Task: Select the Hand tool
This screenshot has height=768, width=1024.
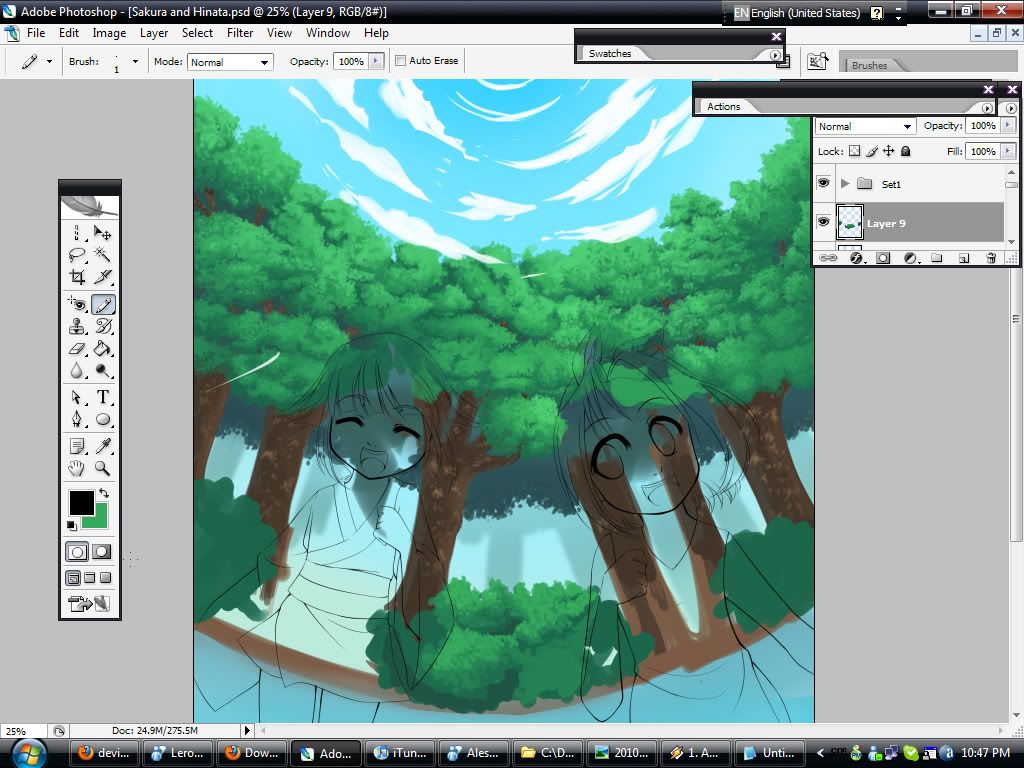Action: 77,468
